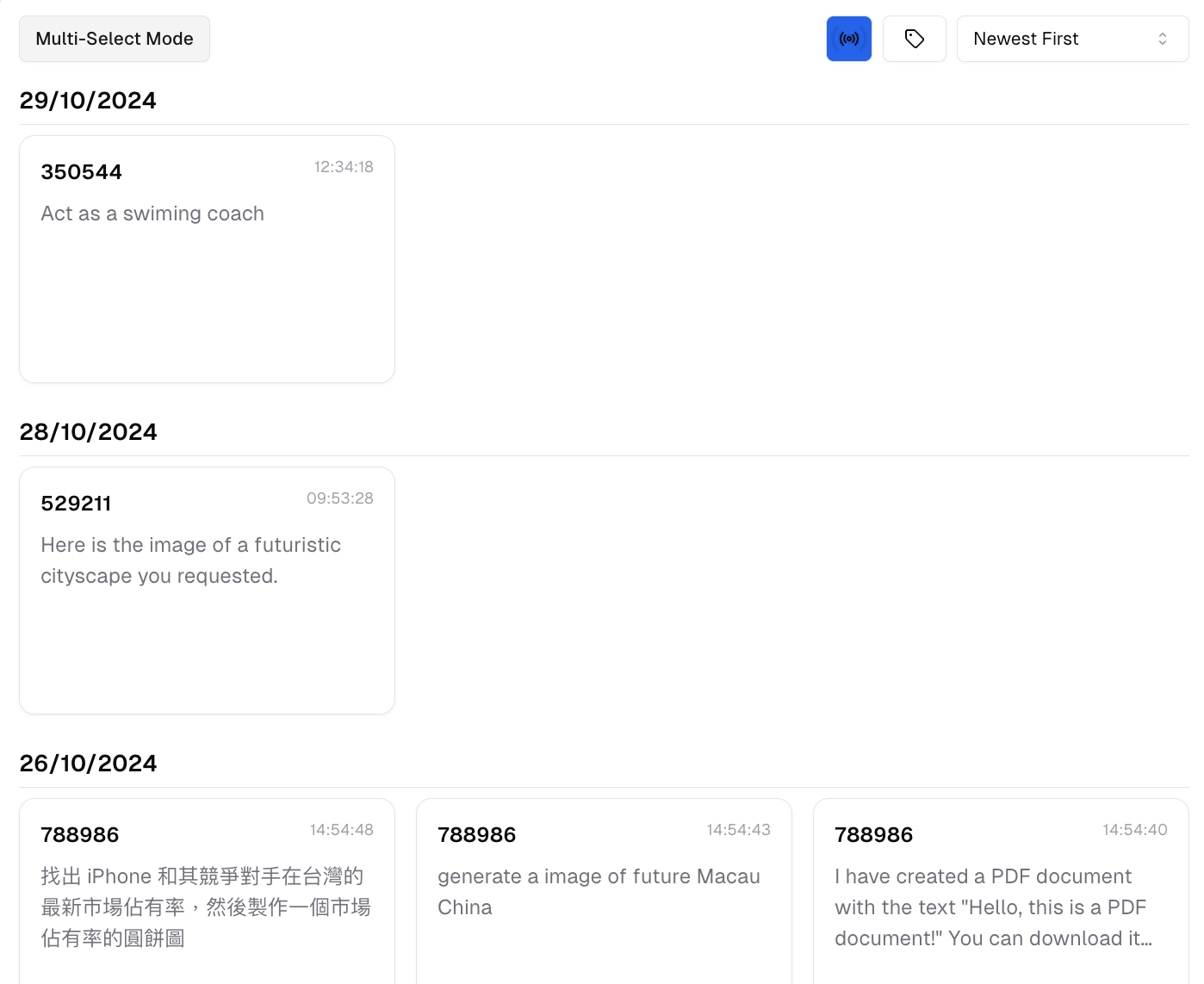Select the 26/10/2024 date heading

click(x=88, y=764)
